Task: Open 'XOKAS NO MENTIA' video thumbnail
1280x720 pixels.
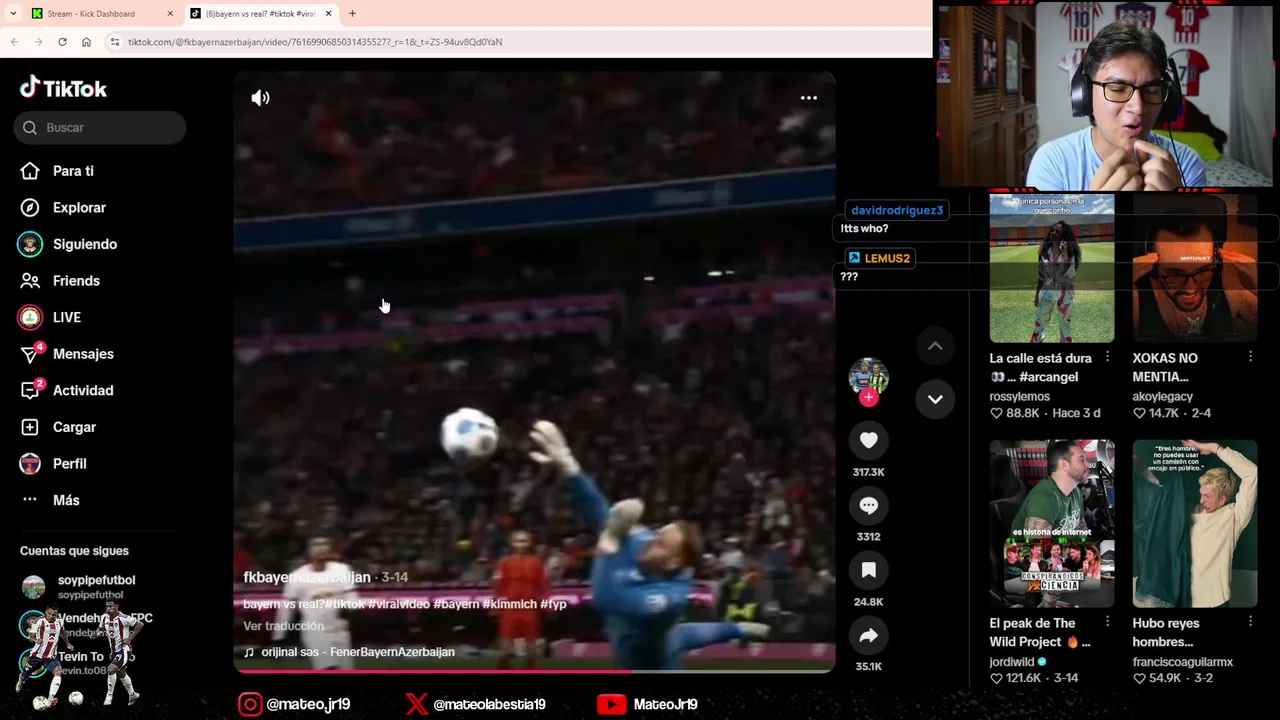Action: tap(1194, 269)
